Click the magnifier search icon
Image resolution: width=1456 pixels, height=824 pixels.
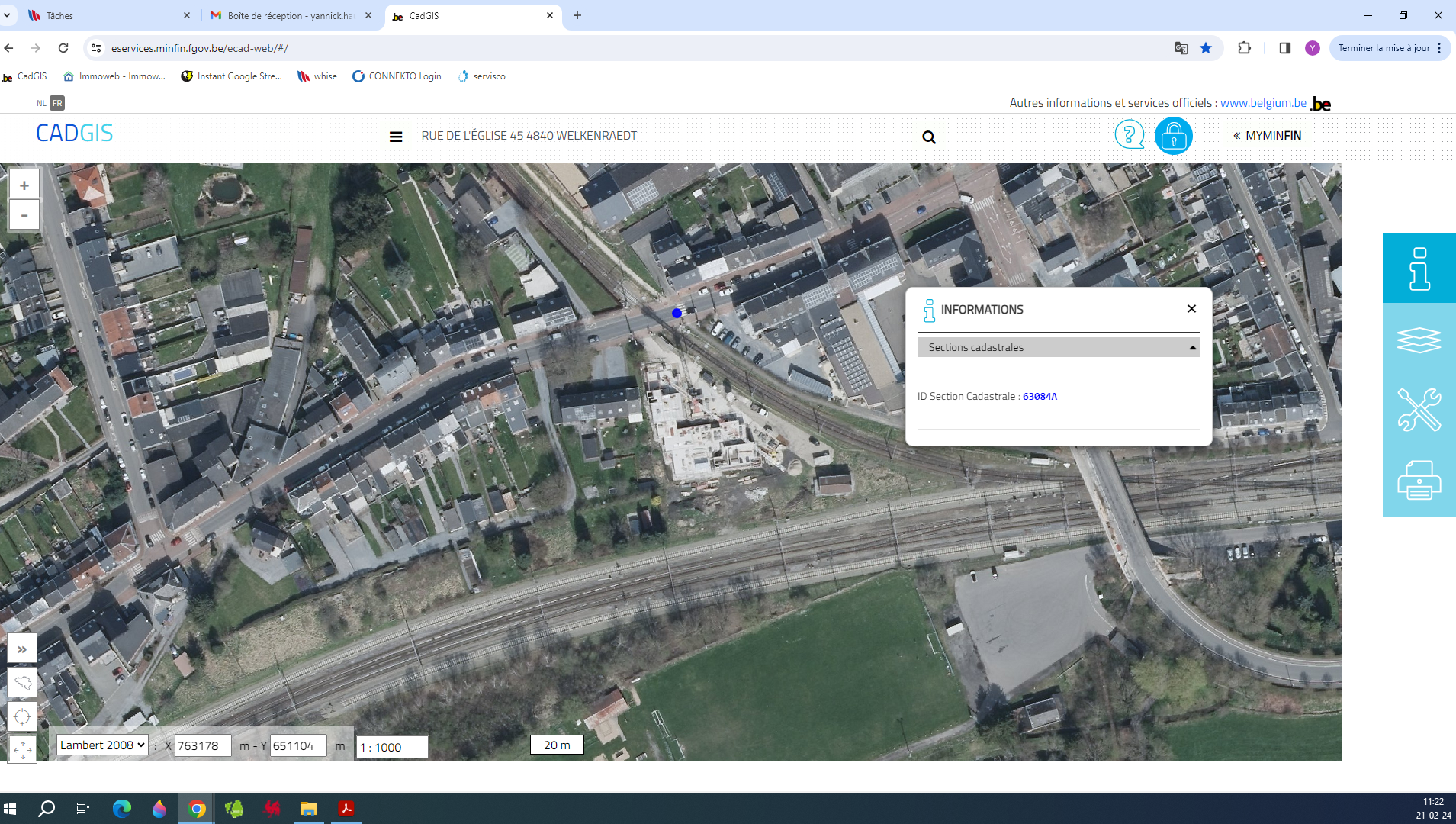click(x=928, y=137)
